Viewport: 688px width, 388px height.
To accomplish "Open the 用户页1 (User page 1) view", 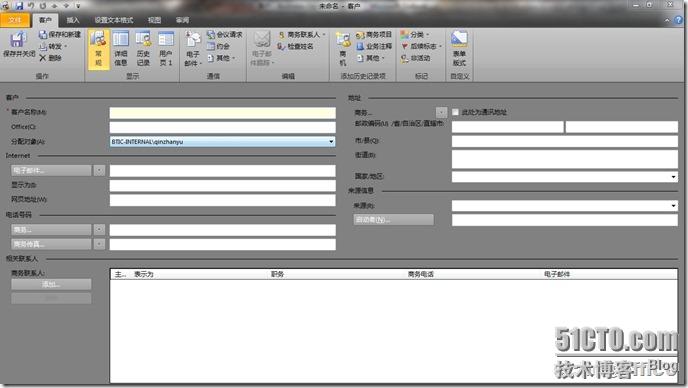I will click(x=165, y=49).
